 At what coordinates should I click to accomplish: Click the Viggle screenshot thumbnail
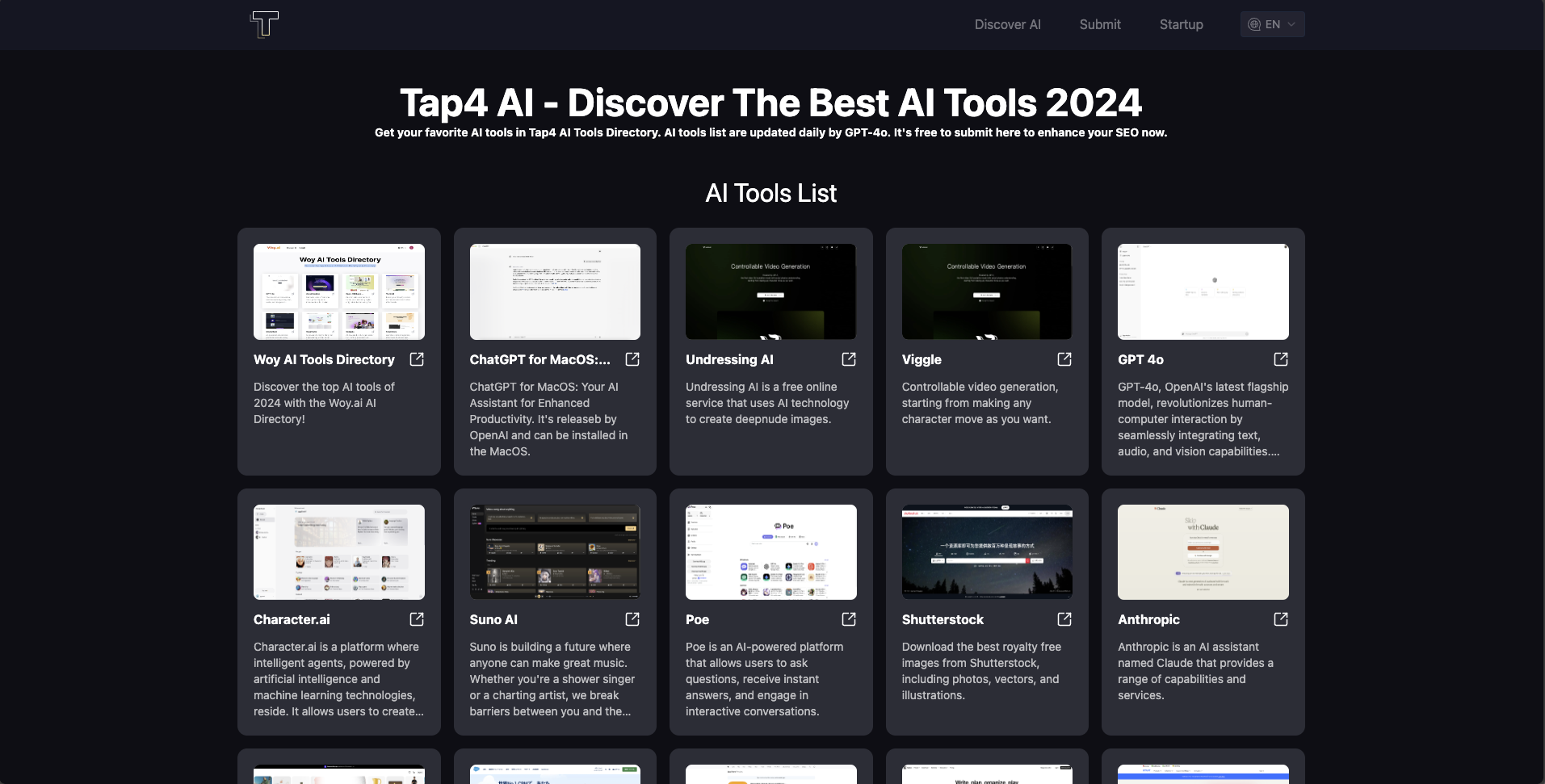tap(987, 291)
